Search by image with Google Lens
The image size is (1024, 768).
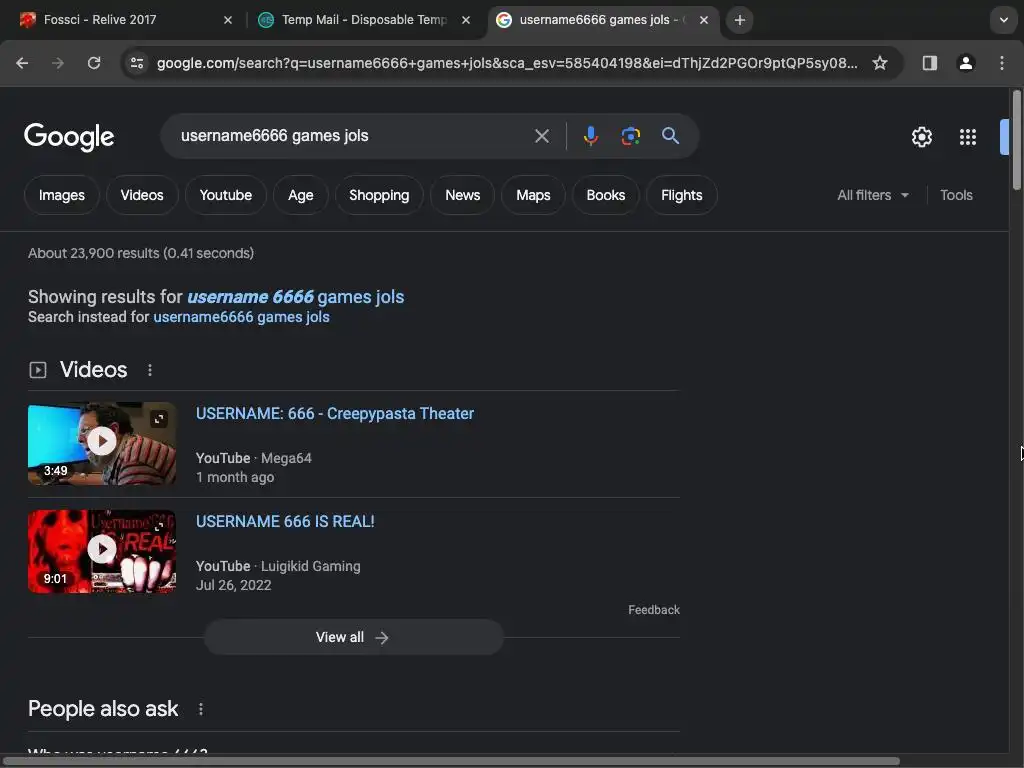(630, 136)
